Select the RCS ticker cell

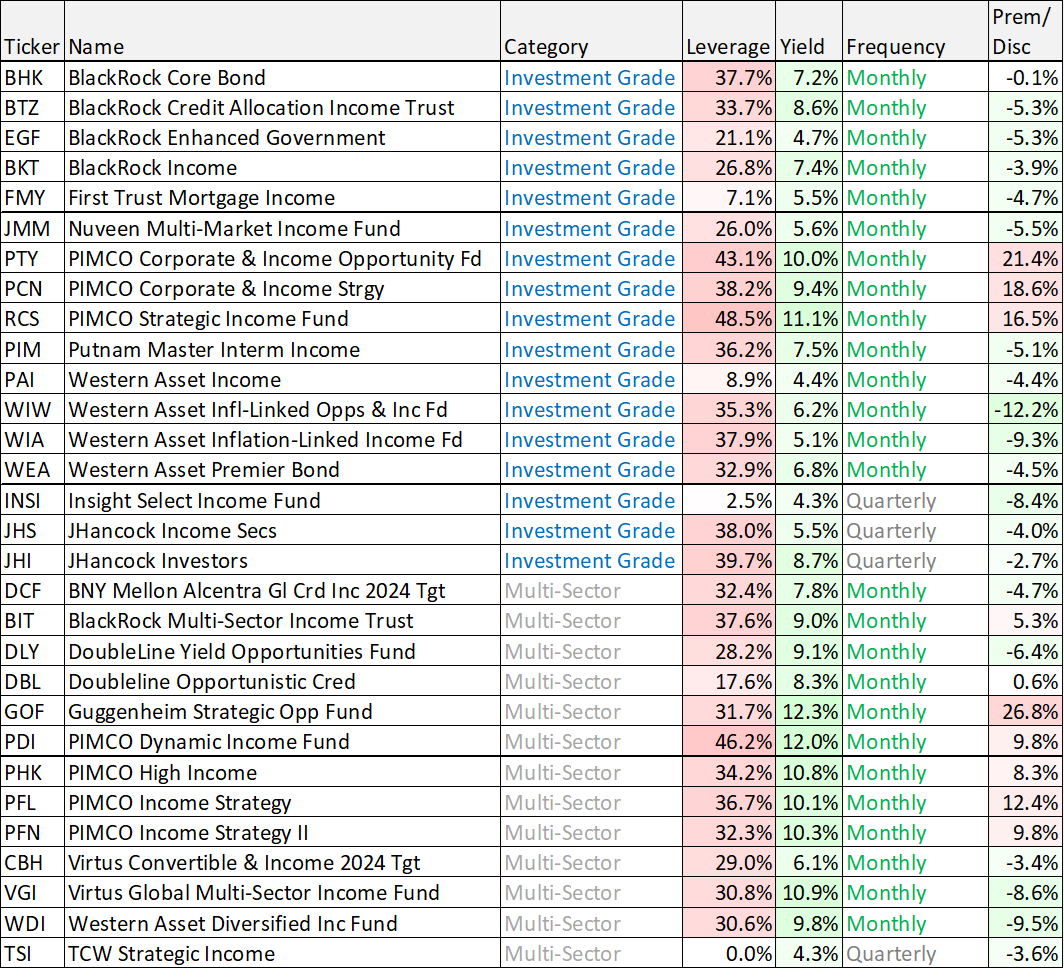32,318
